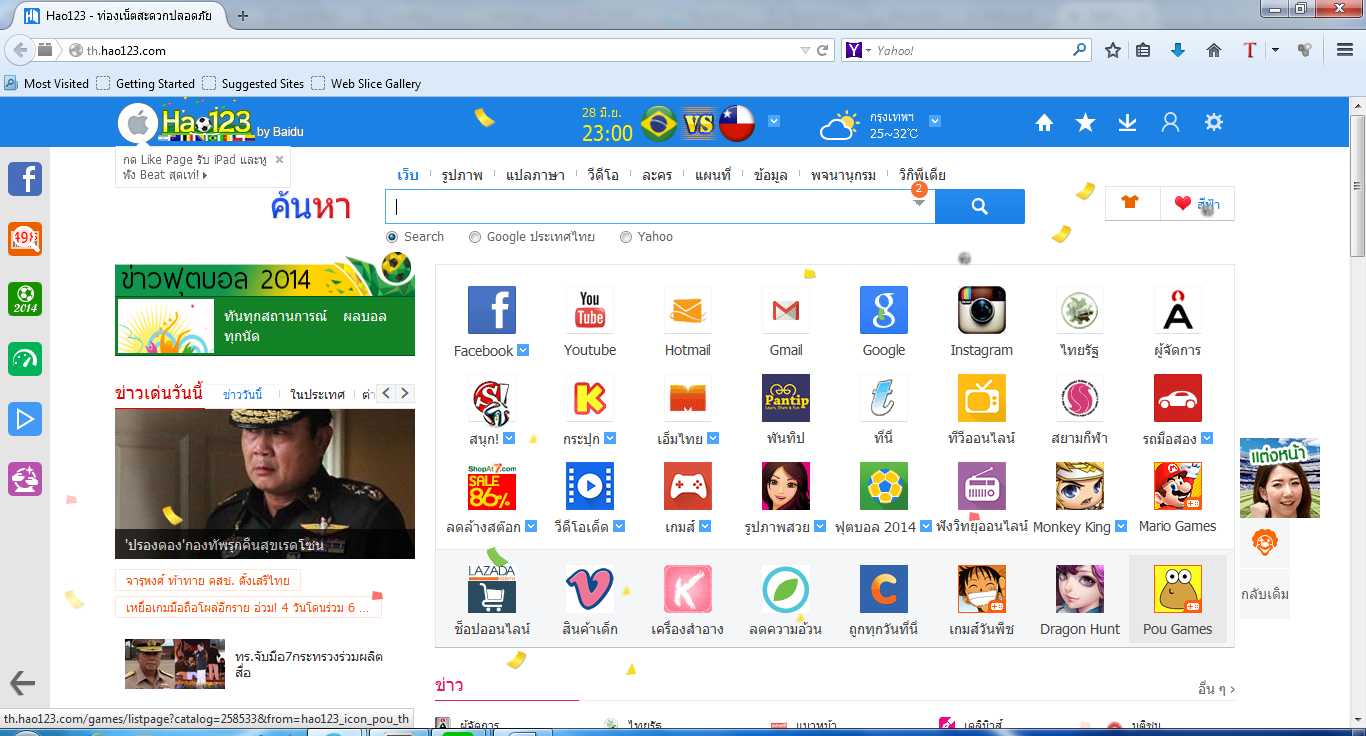Open the Hotmail shortcut icon
The height and width of the screenshot is (736, 1366).
[688, 310]
